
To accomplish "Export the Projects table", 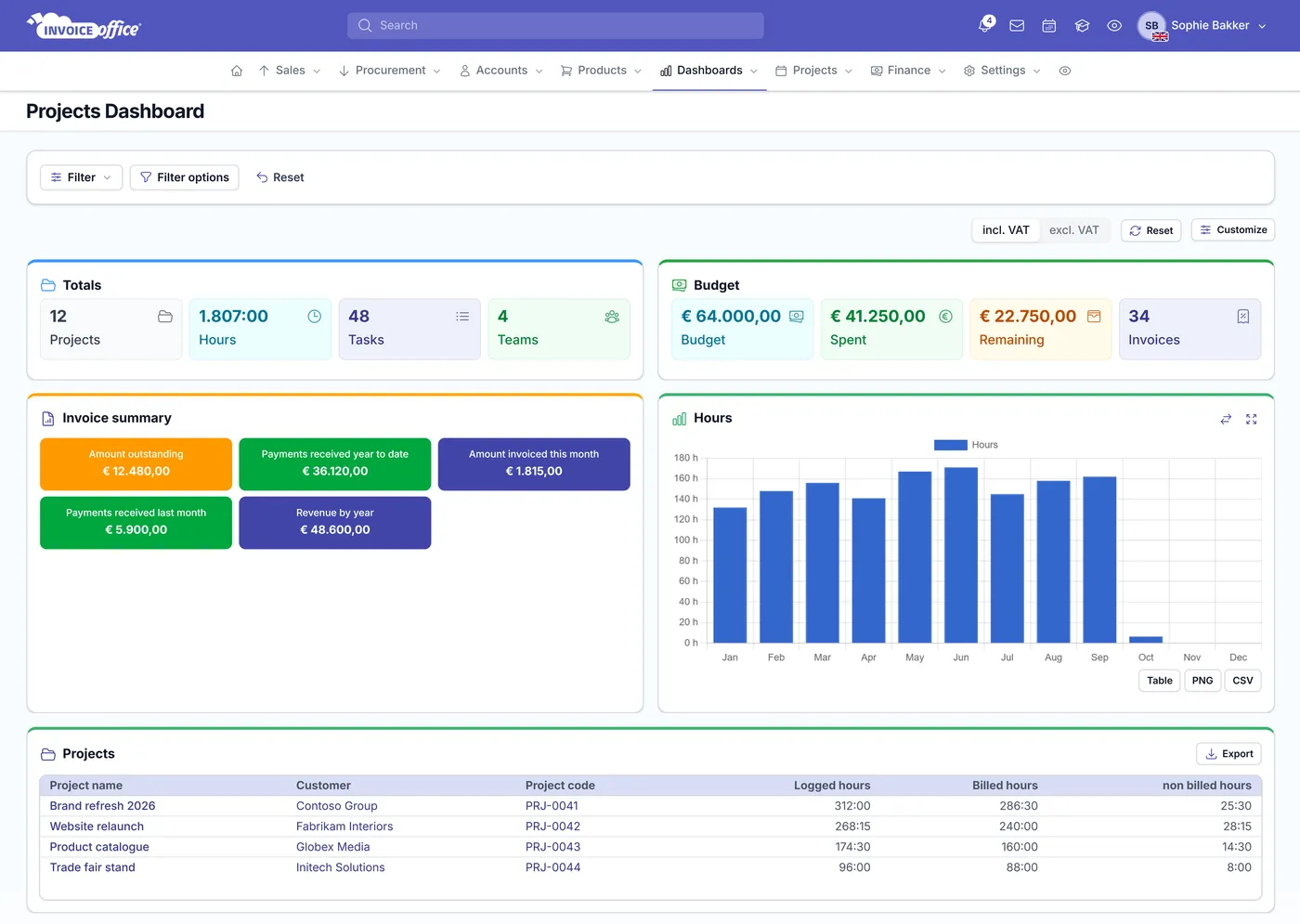I will [x=1228, y=754].
